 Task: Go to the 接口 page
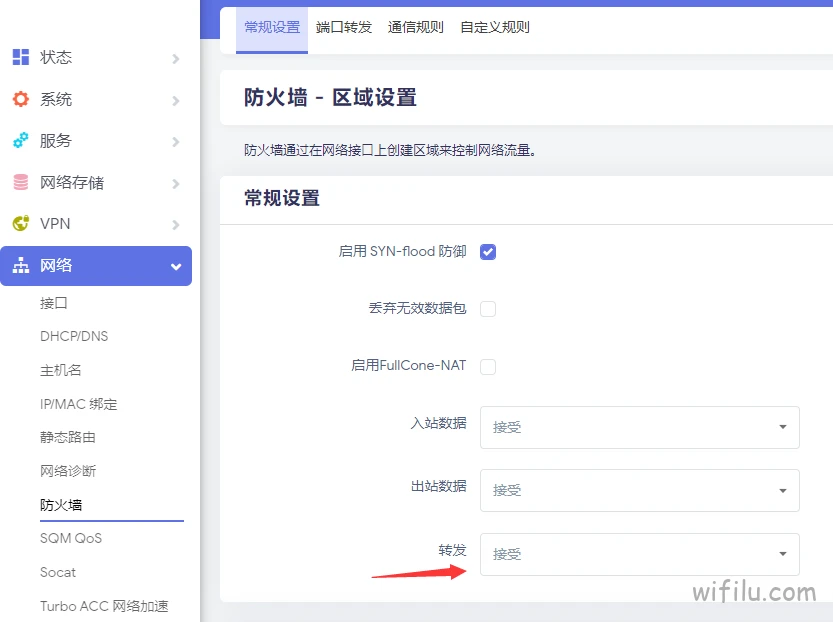(54, 303)
